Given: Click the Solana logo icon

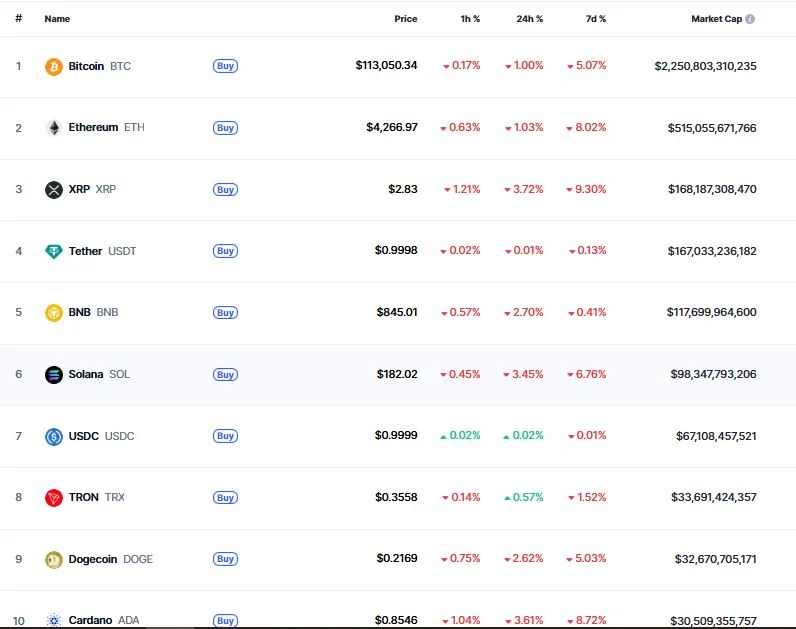Looking at the screenshot, I should click(54, 375).
